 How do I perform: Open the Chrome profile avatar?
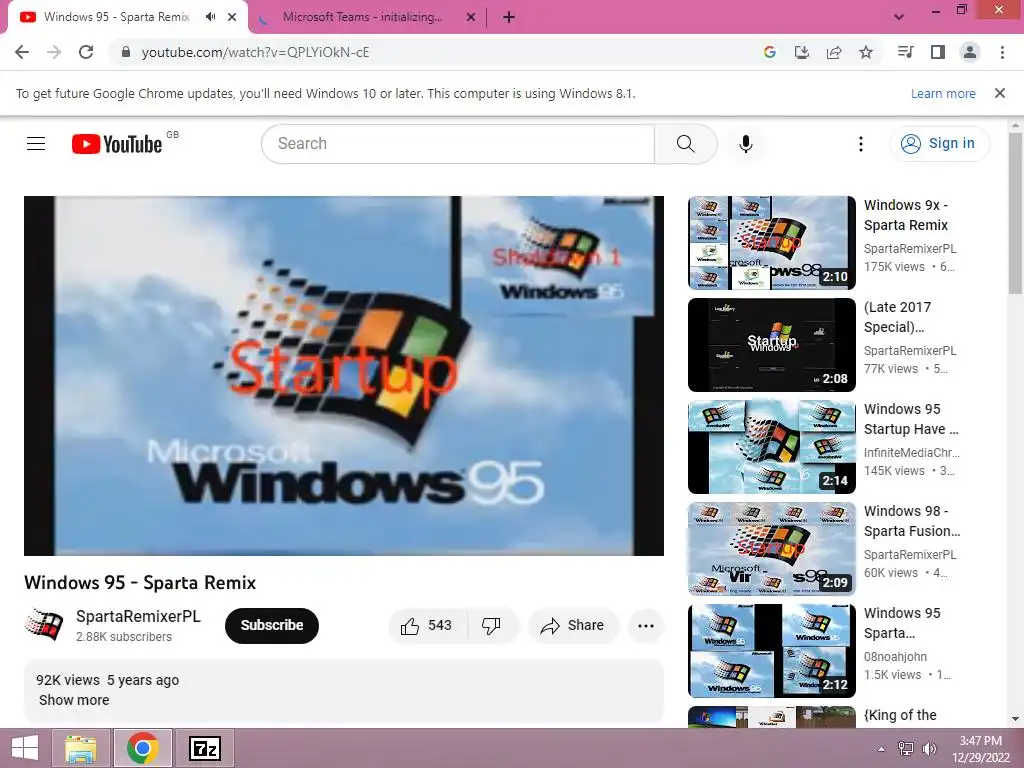970,52
